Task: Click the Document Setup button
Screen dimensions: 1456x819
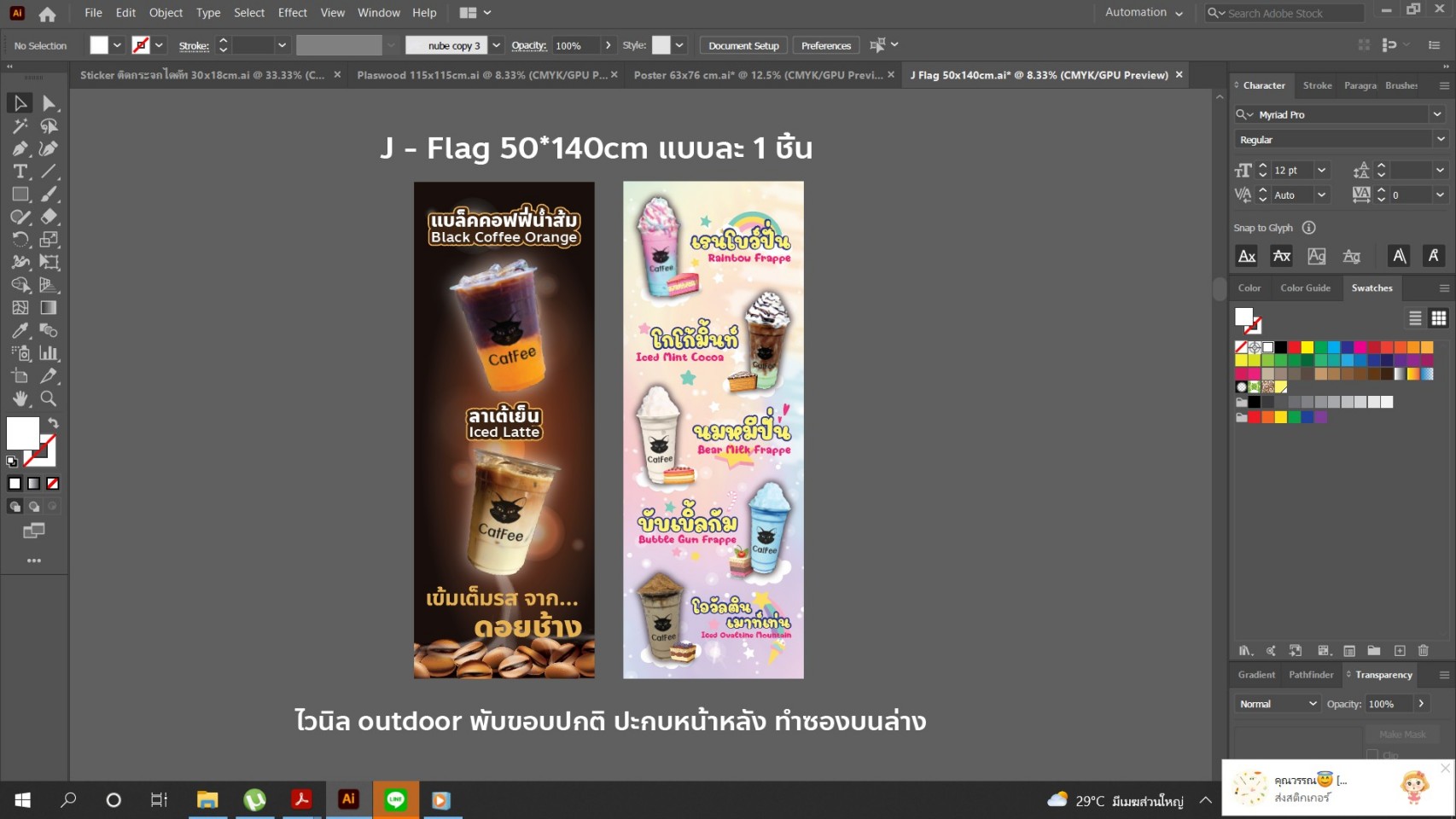Action: coord(743,45)
